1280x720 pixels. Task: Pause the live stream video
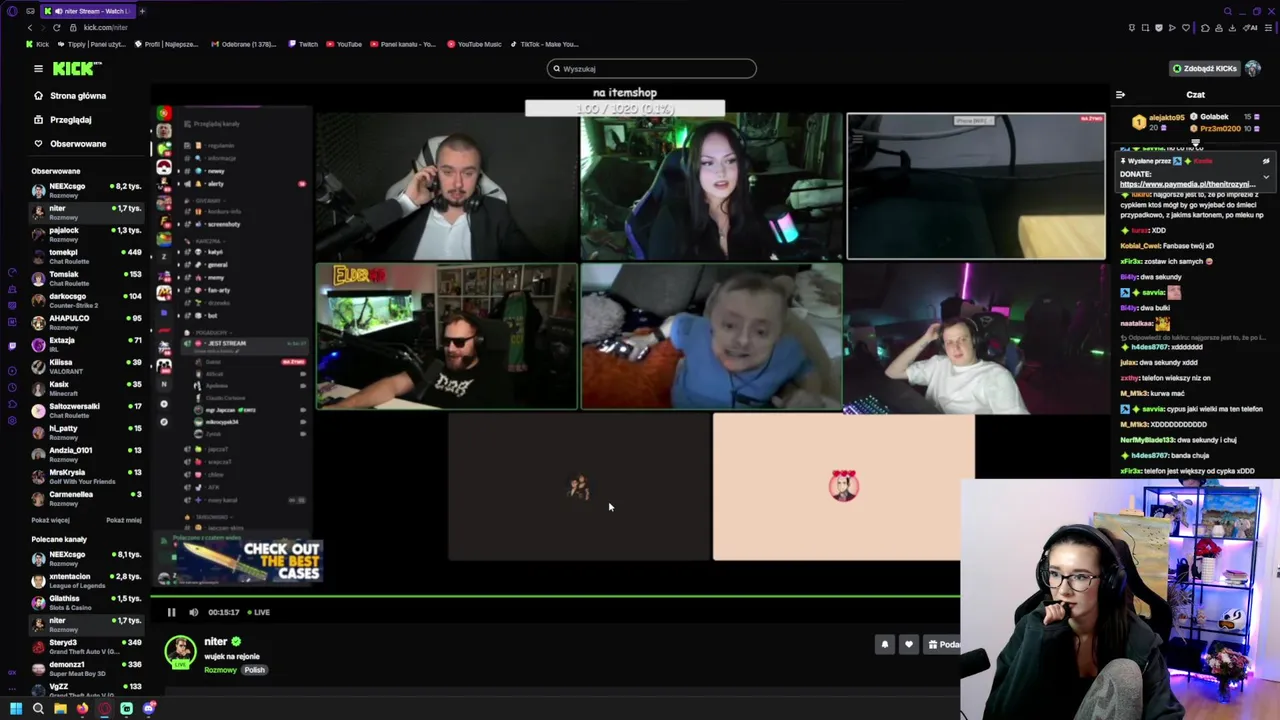(x=171, y=612)
